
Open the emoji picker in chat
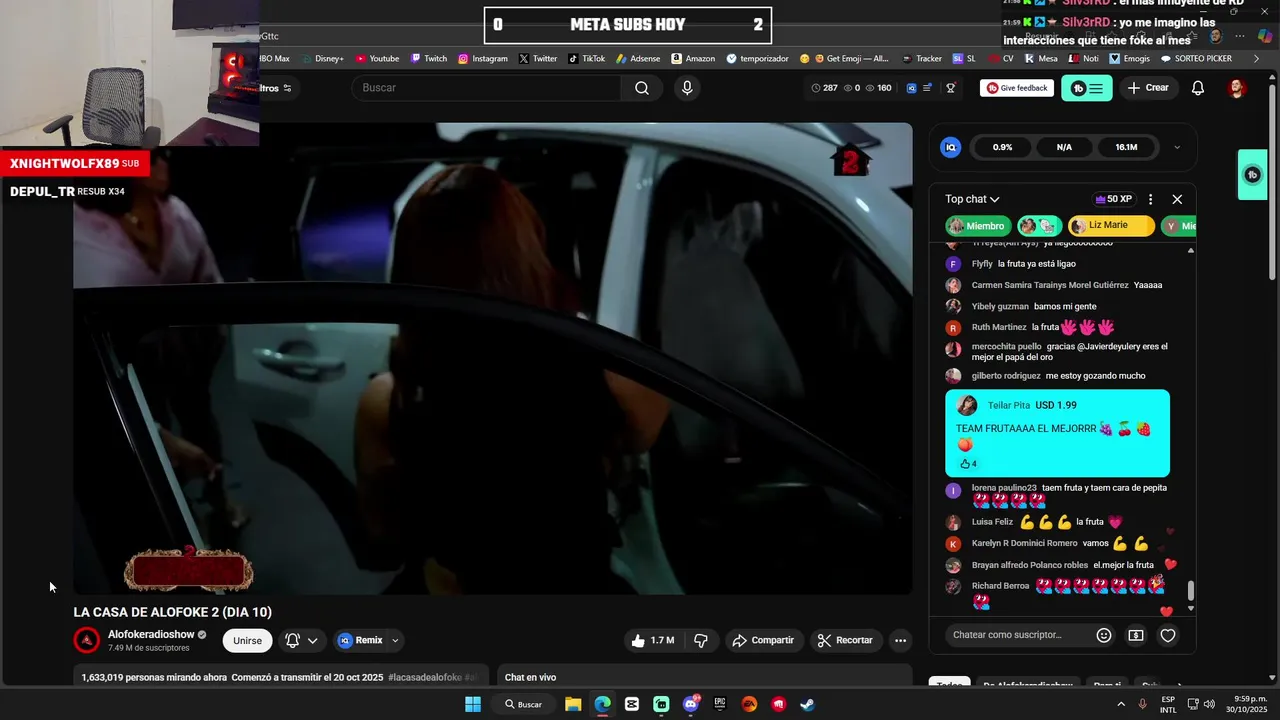tap(1104, 635)
